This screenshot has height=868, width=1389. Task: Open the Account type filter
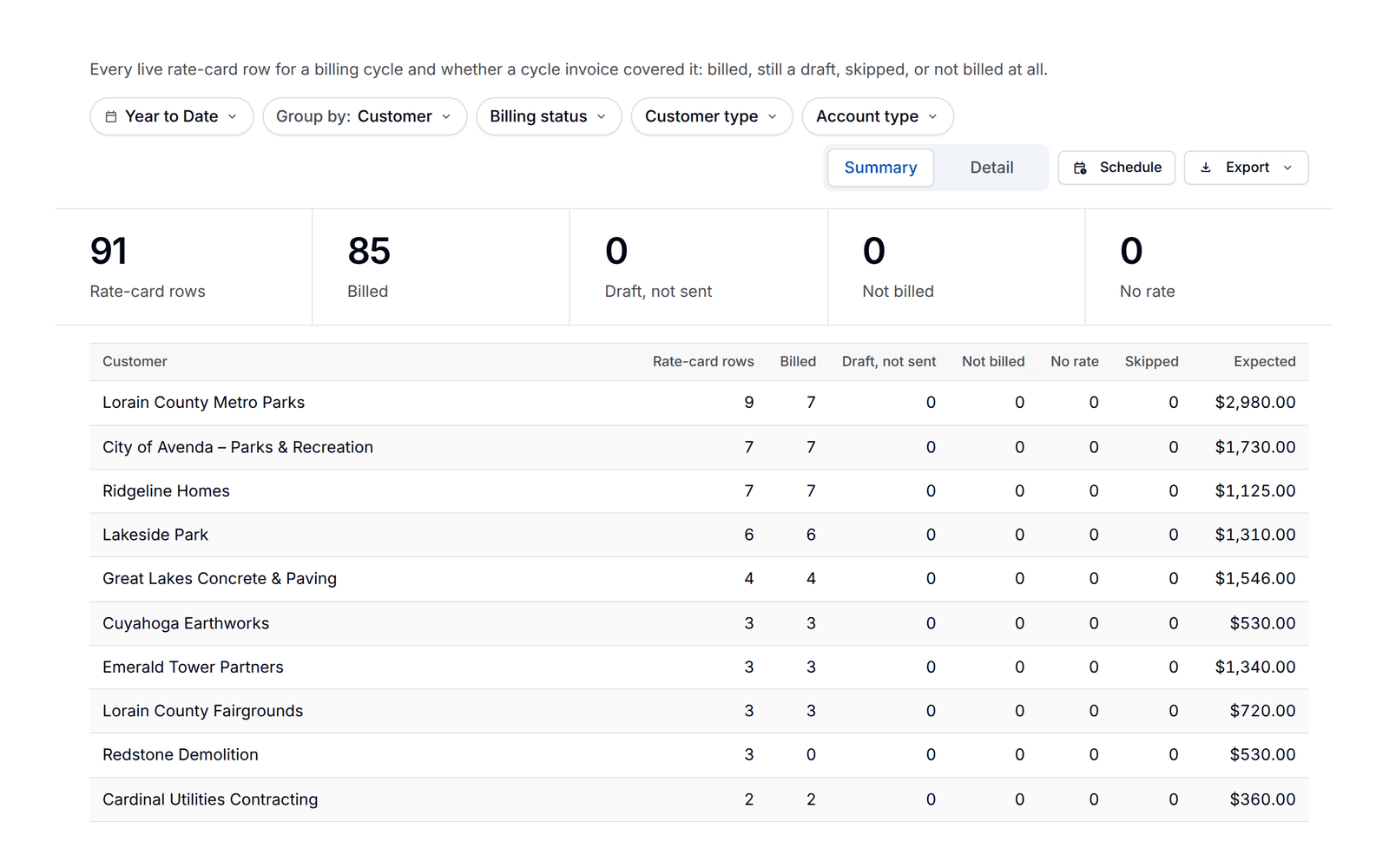pos(878,116)
